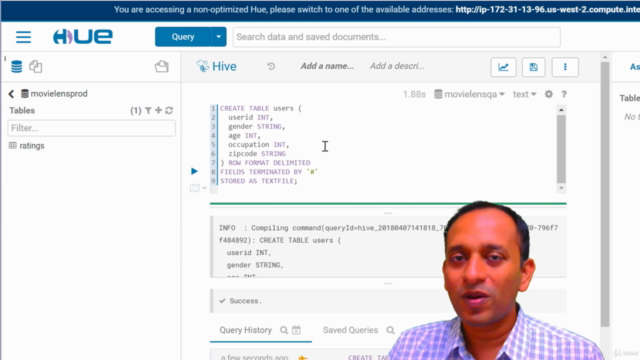This screenshot has width=640, height=360.
Task: Switch to Saved Queries tab
Action: coord(350,330)
